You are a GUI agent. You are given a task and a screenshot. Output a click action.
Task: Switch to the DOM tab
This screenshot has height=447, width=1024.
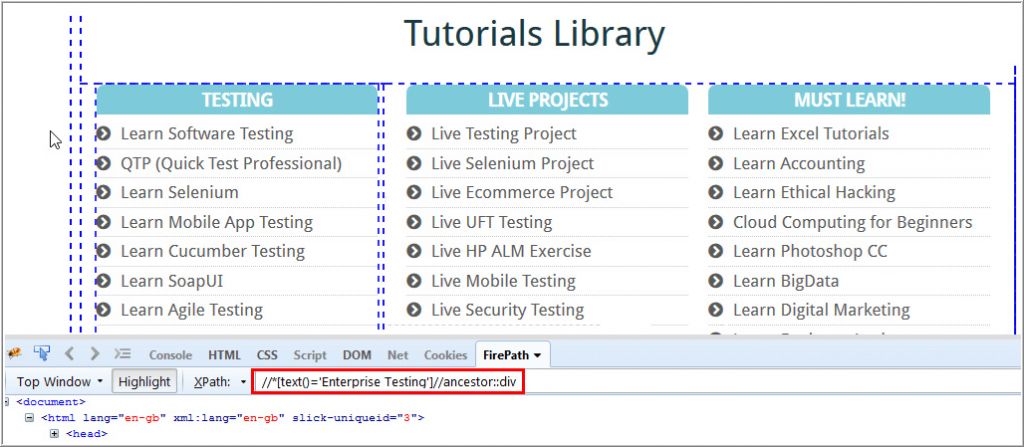point(357,356)
